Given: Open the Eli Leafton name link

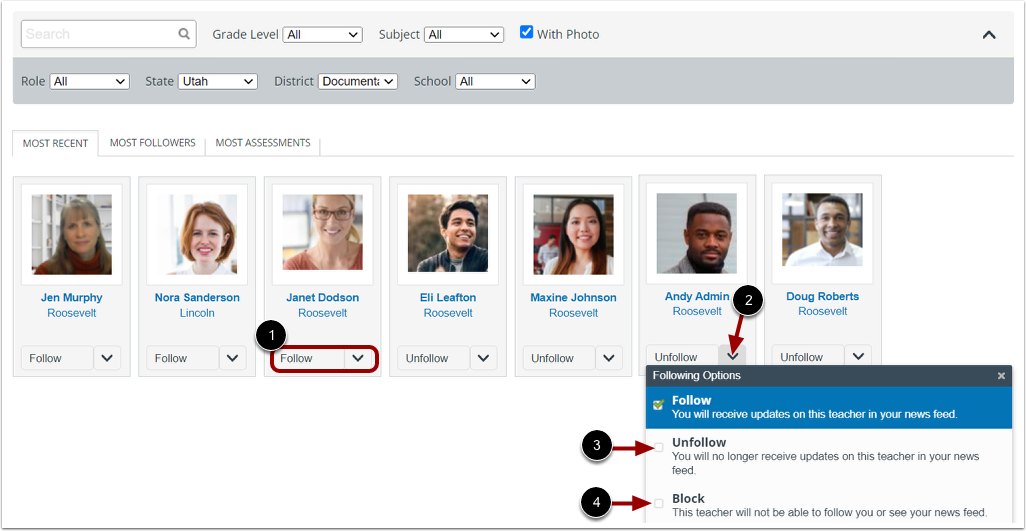Looking at the screenshot, I should tap(448, 298).
